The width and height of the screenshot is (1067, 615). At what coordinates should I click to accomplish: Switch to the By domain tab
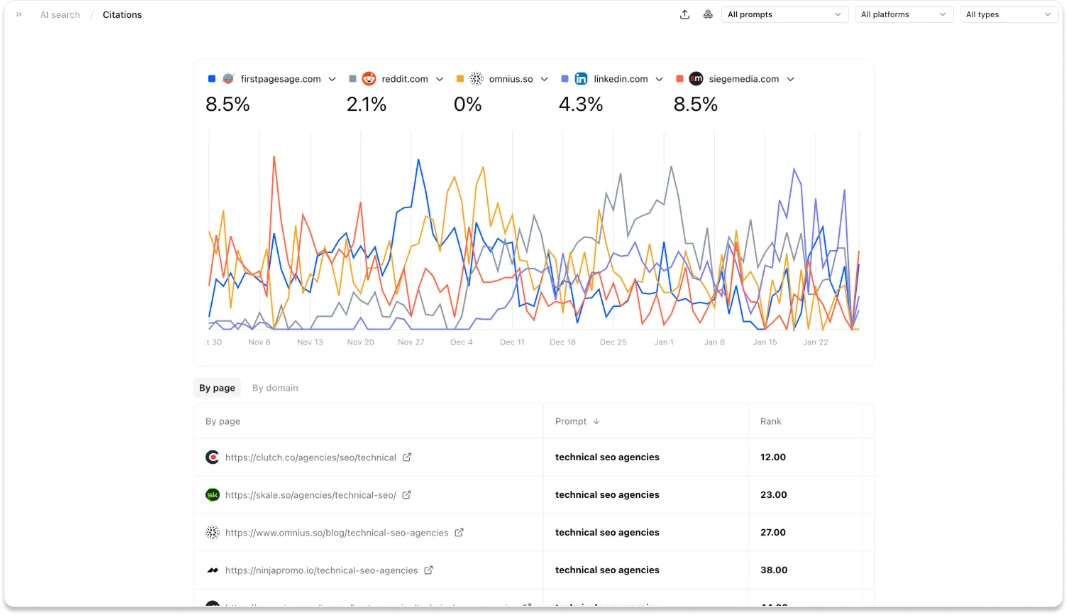pyautogui.click(x=274, y=387)
